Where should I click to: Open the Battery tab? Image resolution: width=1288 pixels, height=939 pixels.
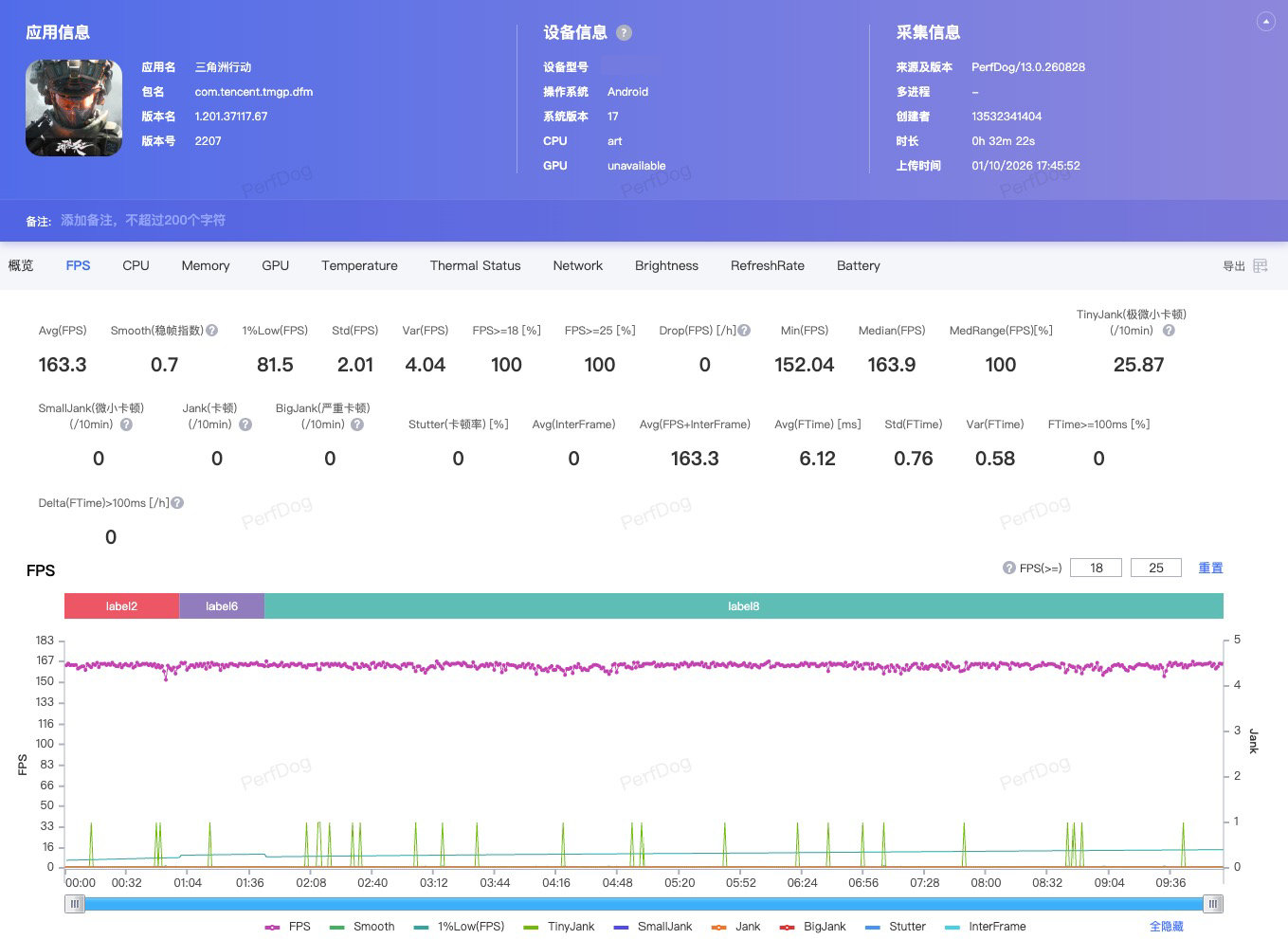(x=859, y=266)
